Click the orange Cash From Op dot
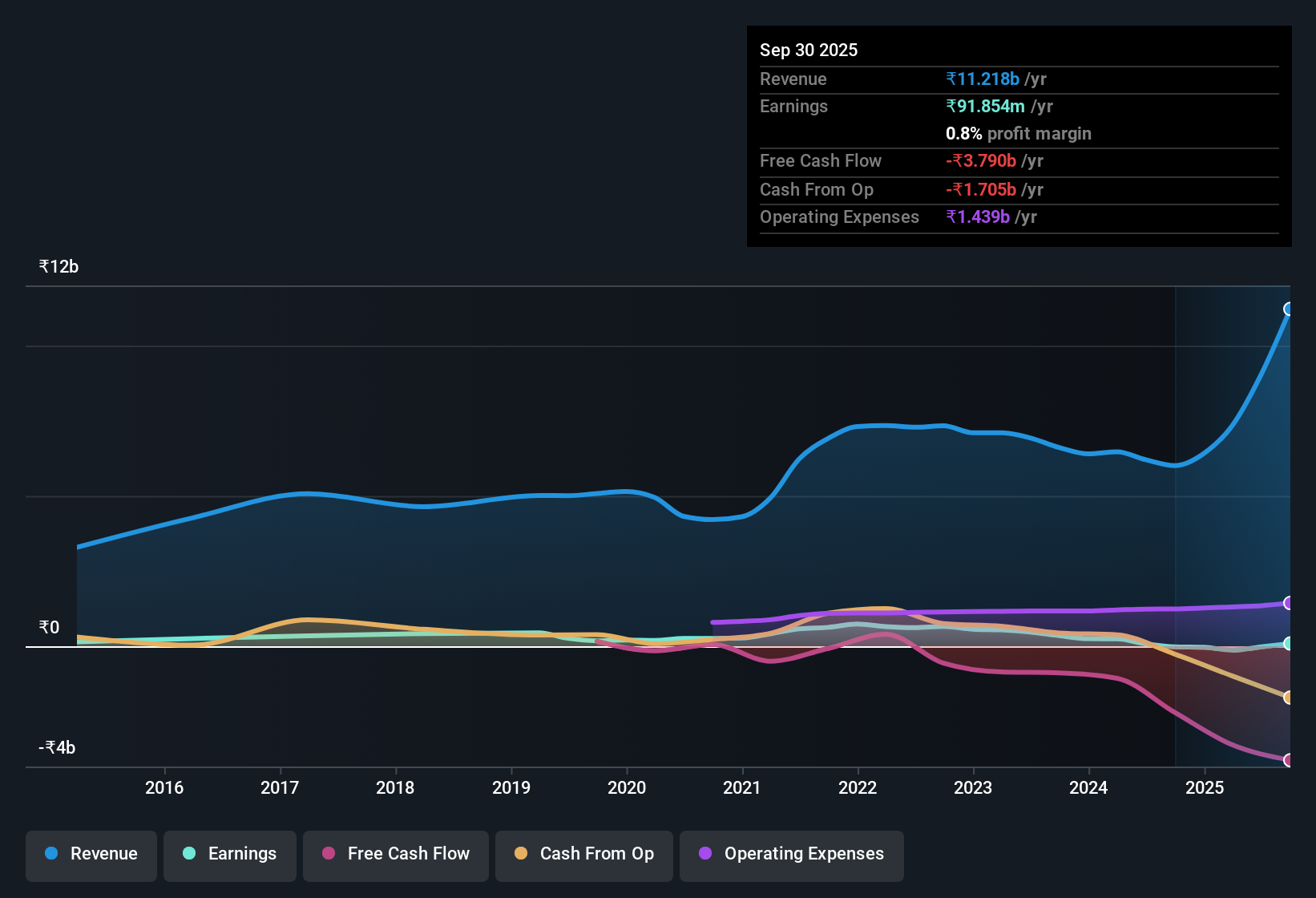Viewport: 1316px width, 898px height. [521, 854]
